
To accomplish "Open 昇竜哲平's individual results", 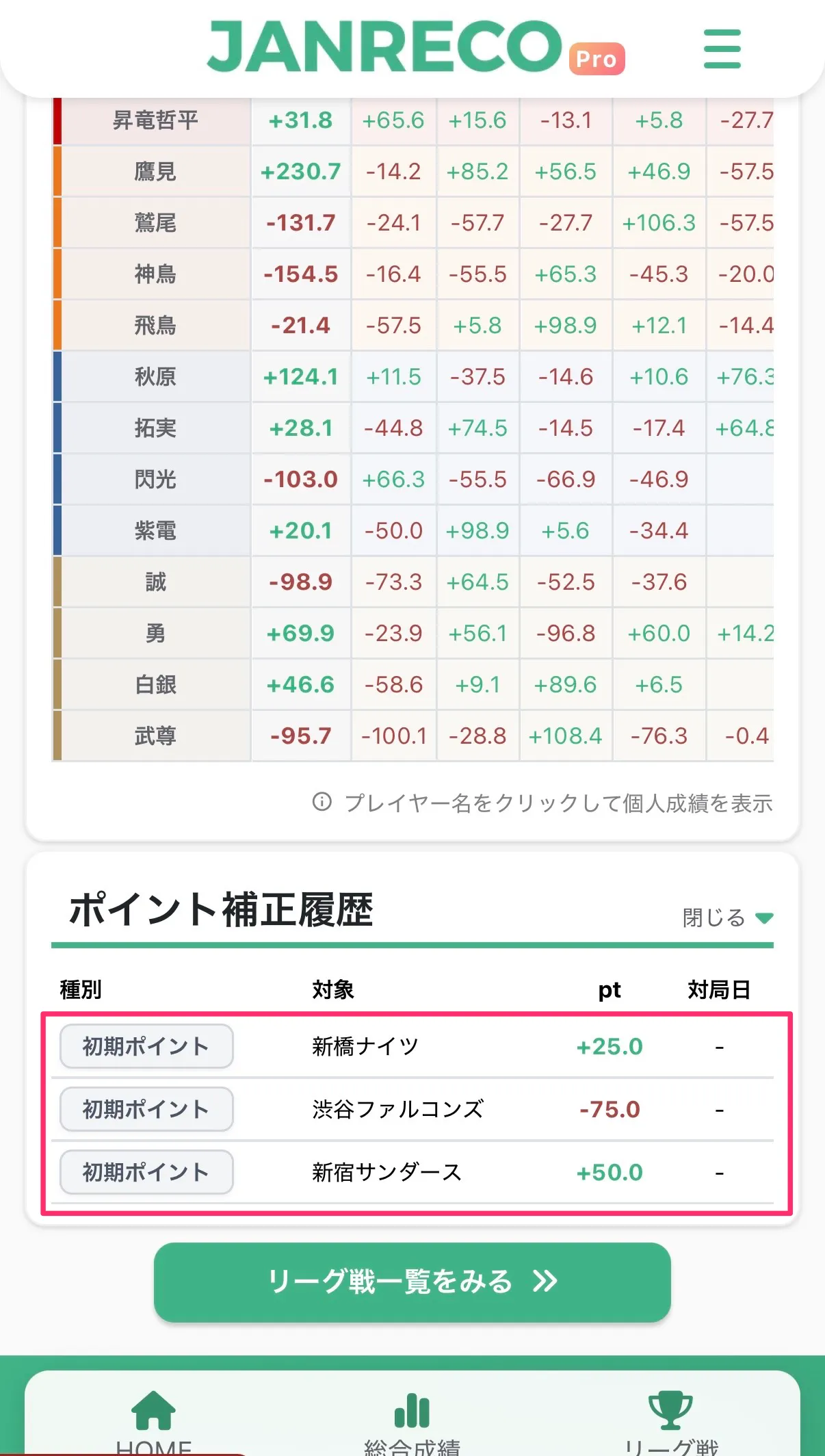I will point(154,120).
